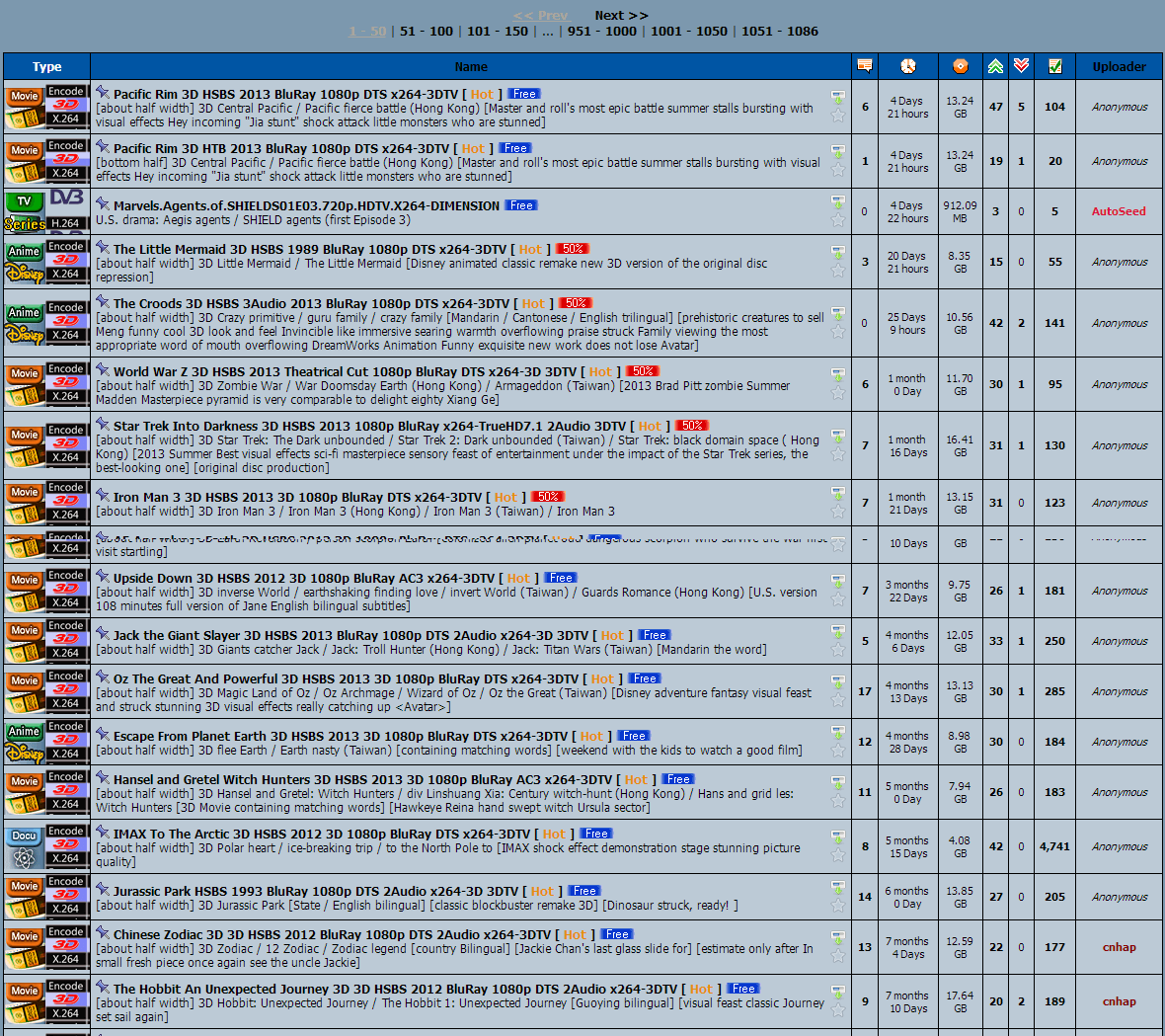Download World War Z 3D torrent icon
1165x1036 pixels.
coord(838,375)
